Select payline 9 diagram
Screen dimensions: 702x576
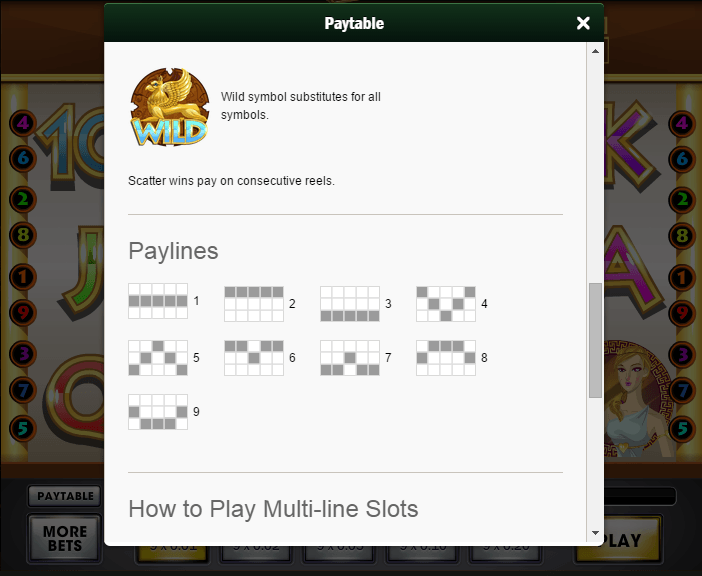click(x=158, y=412)
